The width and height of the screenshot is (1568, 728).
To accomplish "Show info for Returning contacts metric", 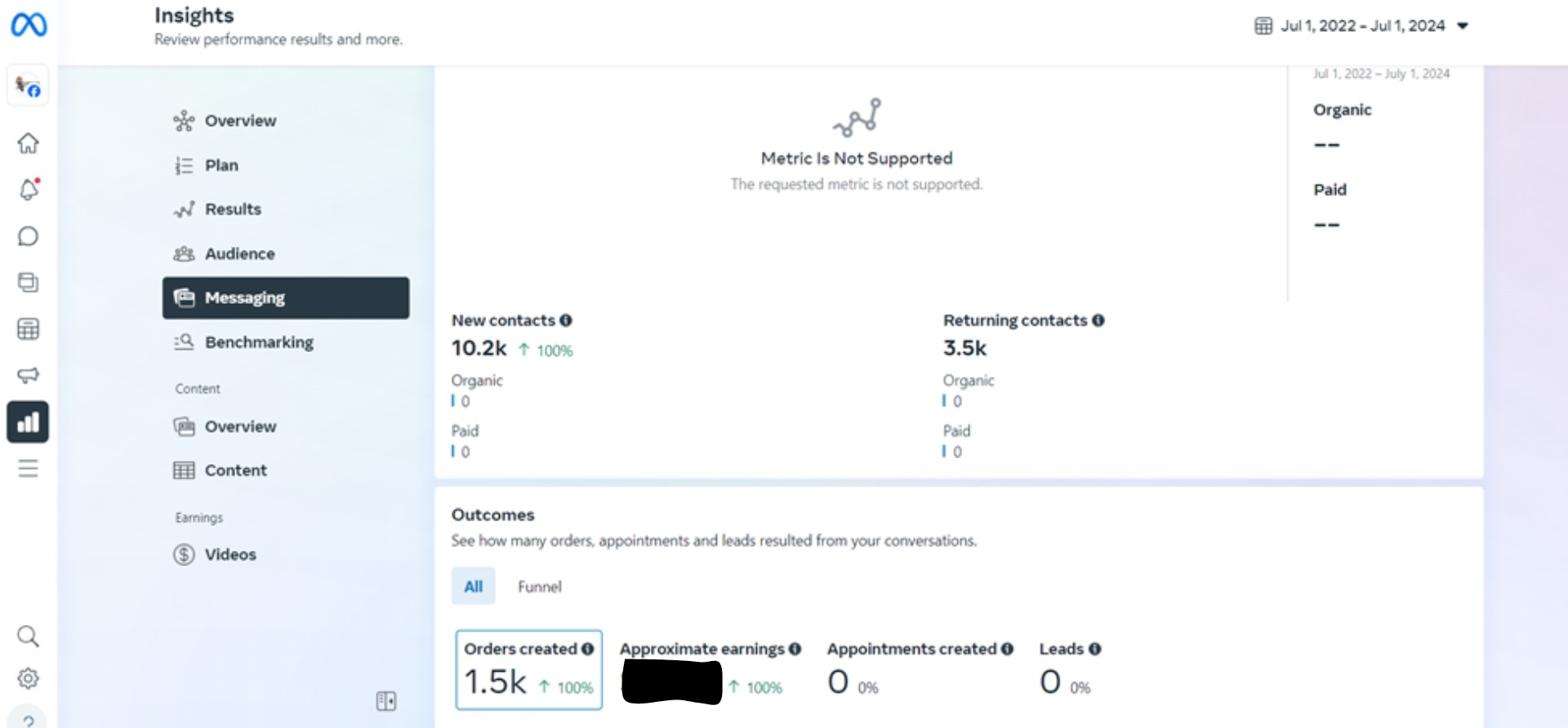I will pyautogui.click(x=1098, y=320).
